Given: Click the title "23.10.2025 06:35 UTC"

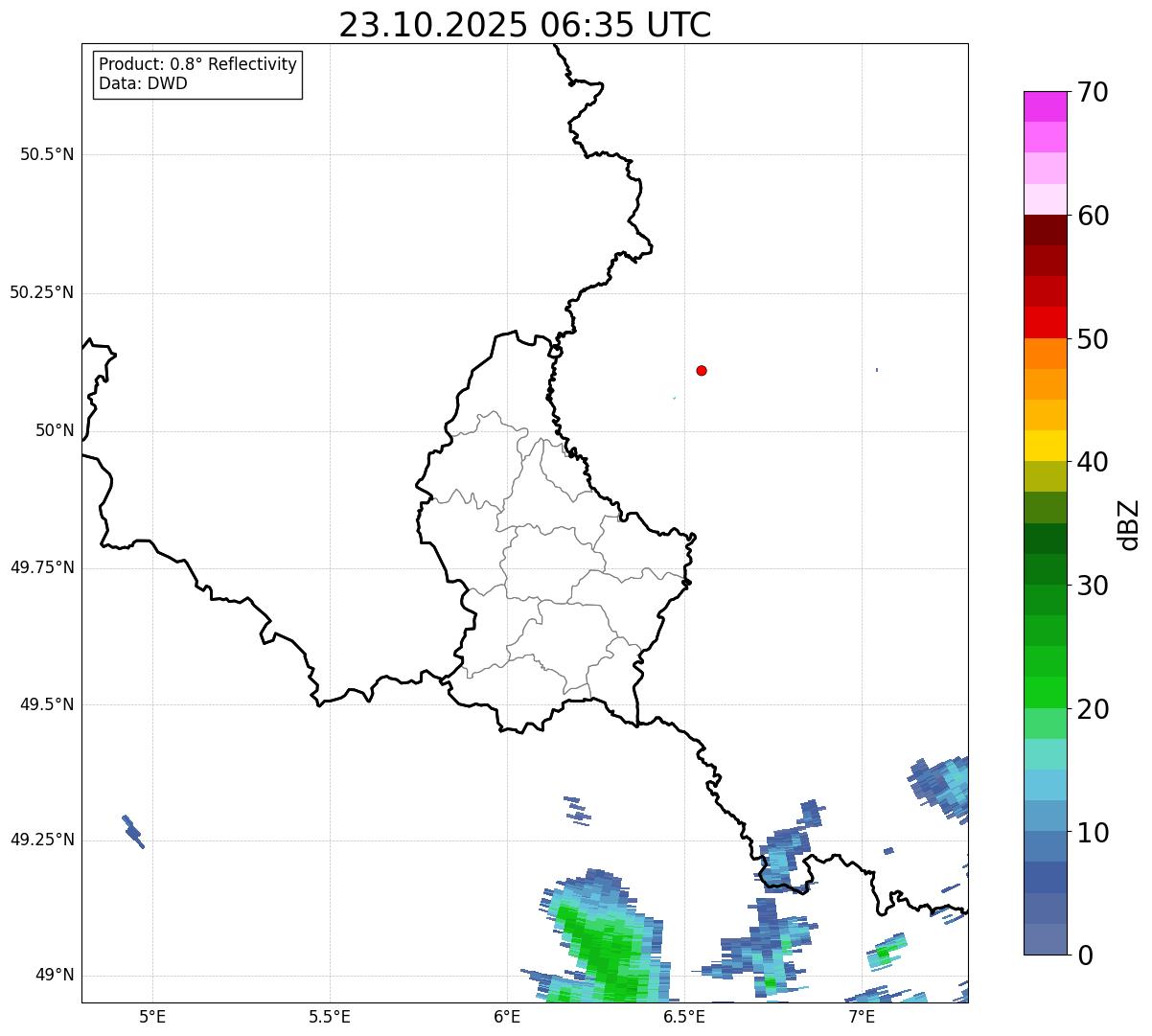Looking at the screenshot, I should pyautogui.click(x=525, y=24).
